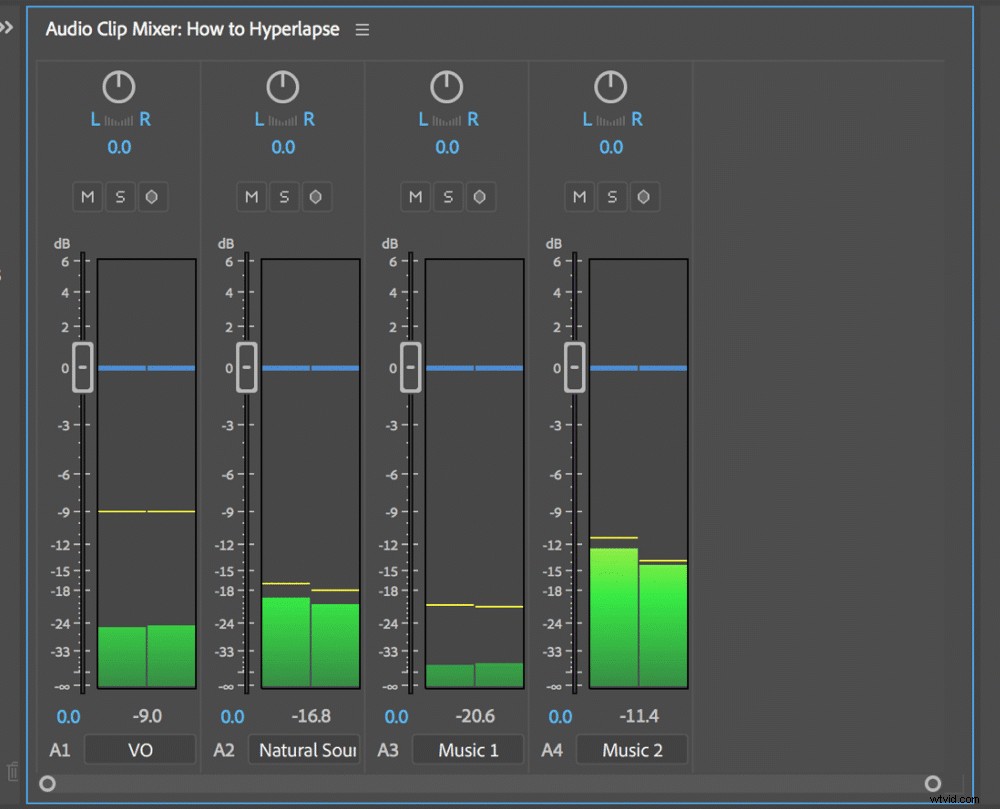This screenshot has height=809, width=1000.
Task: Click the volume fader handle on the VO track
Action: (81, 367)
